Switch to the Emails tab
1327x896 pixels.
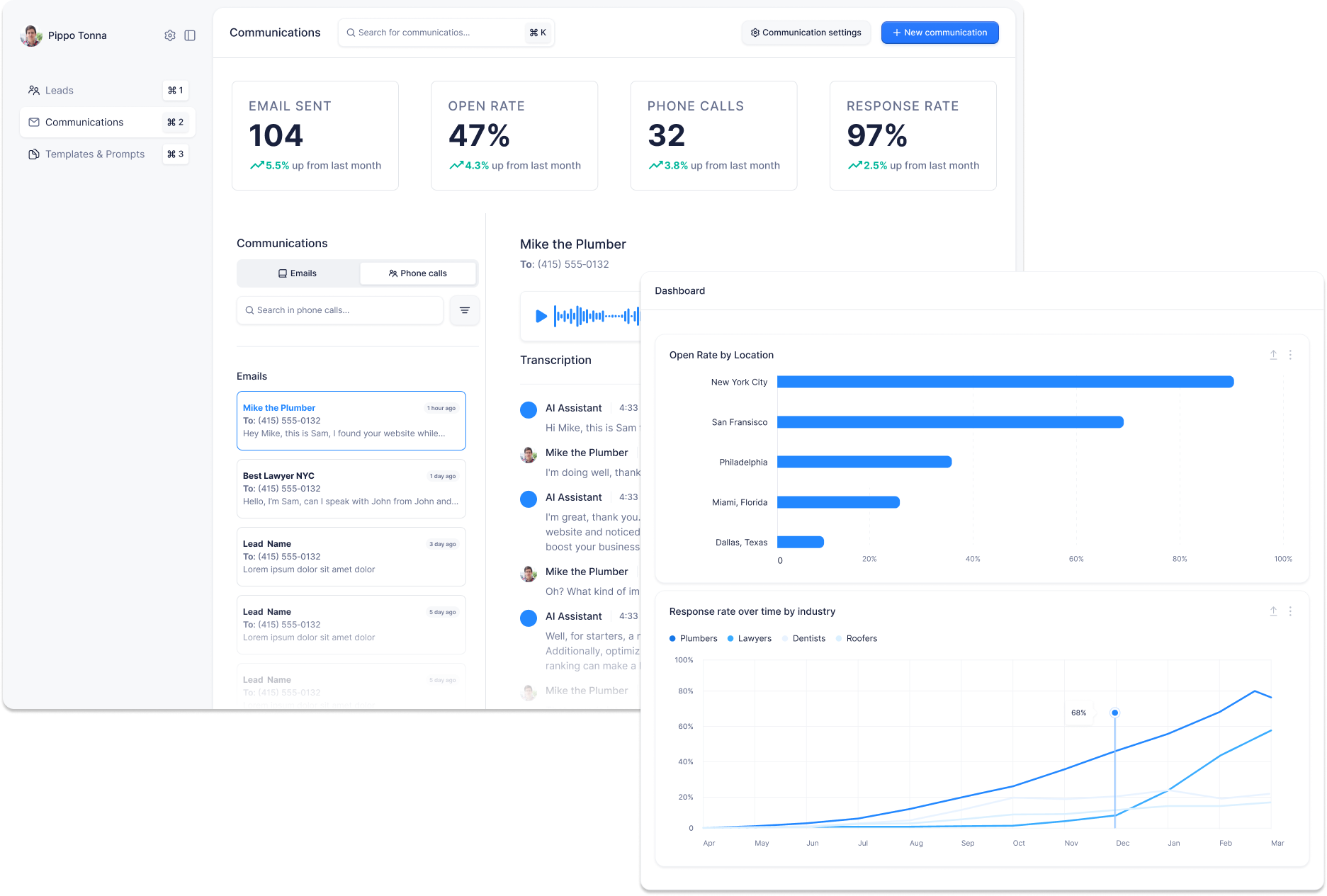coord(298,273)
